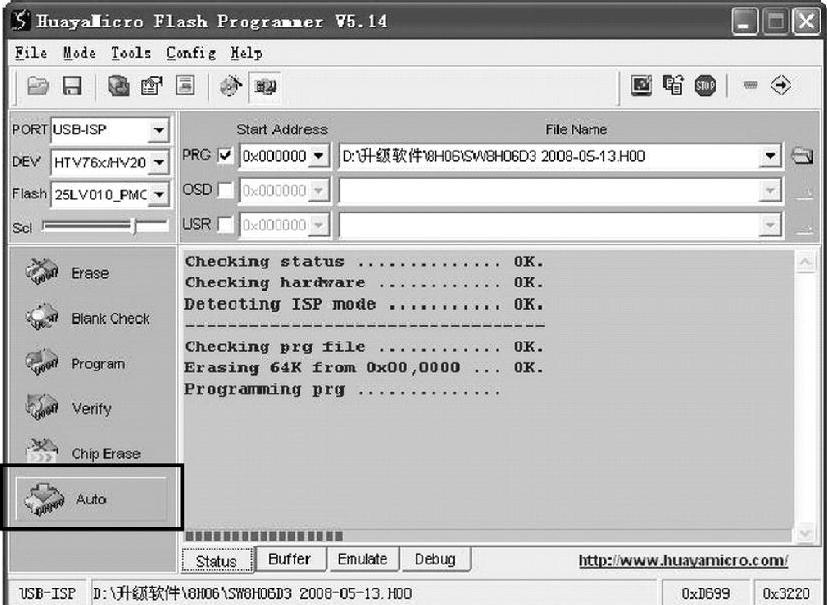Open the File menu
The height and width of the screenshot is (605, 827).
tap(31, 53)
